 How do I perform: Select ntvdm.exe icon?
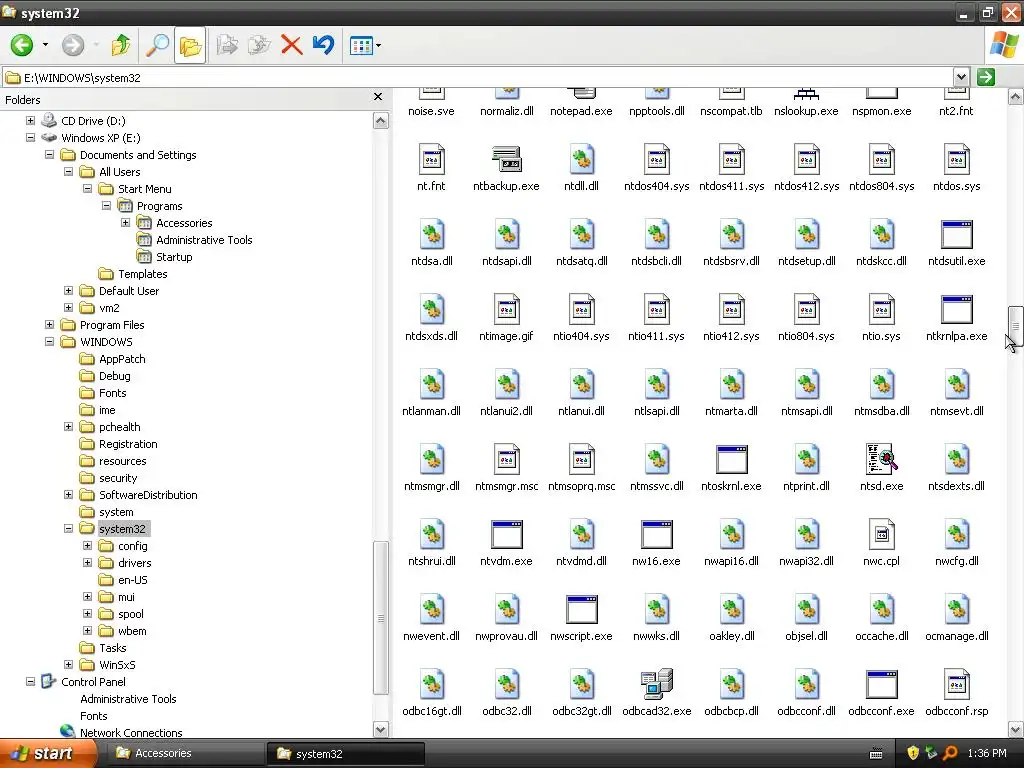click(x=506, y=534)
